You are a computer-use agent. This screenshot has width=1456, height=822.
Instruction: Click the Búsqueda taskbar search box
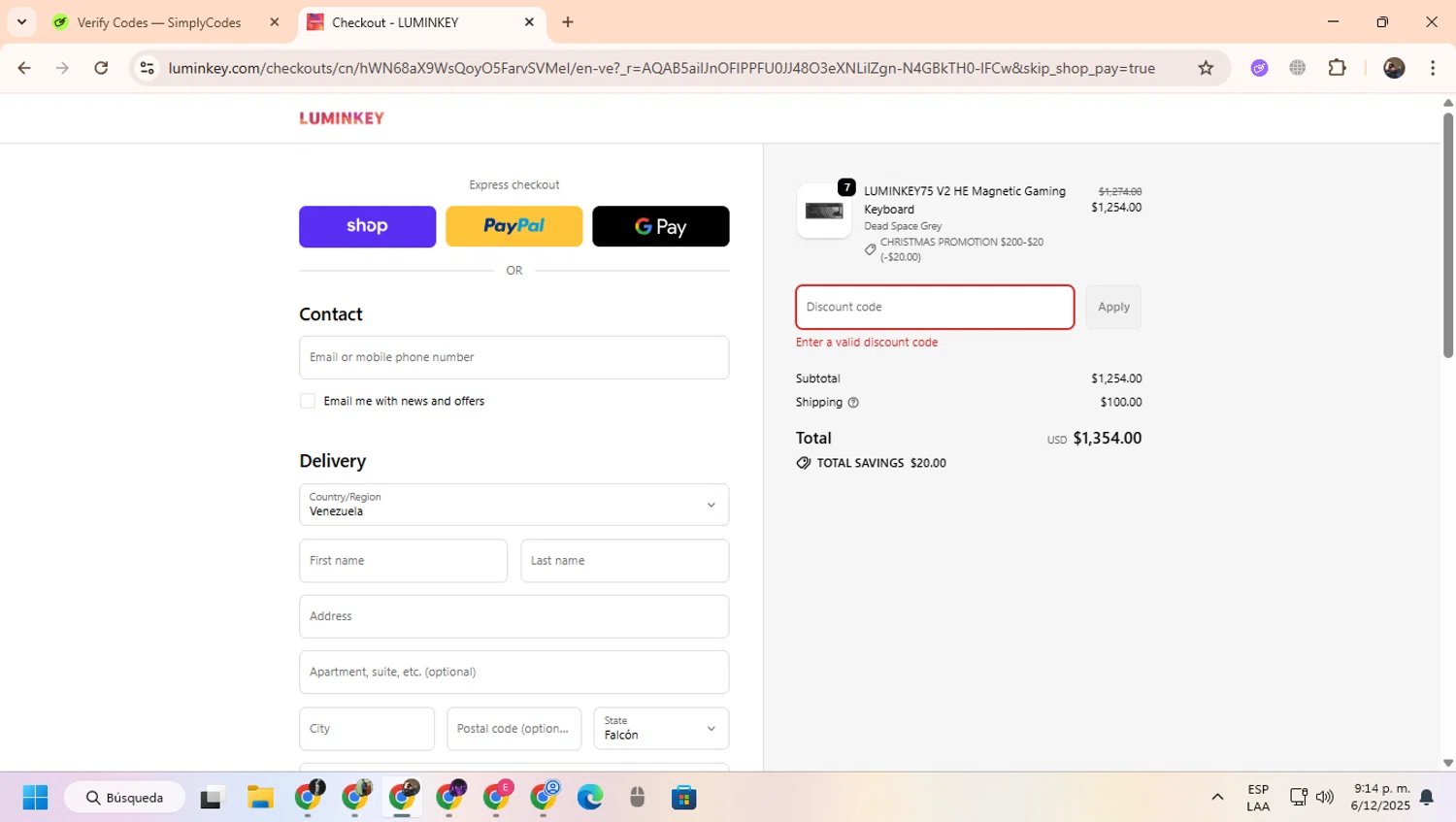point(125,798)
